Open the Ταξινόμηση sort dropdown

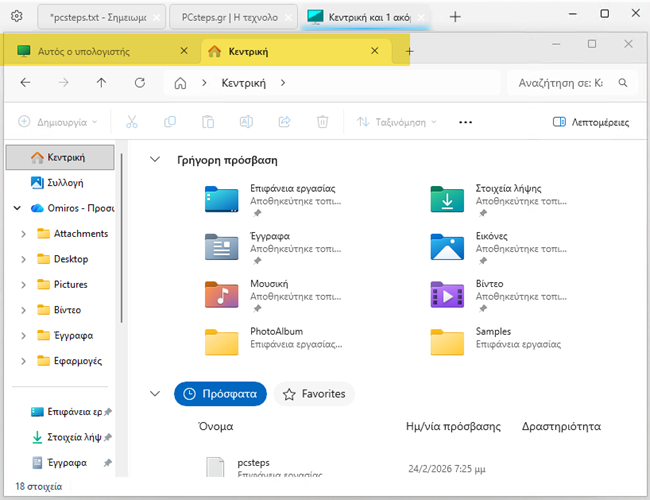pyautogui.click(x=397, y=122)
